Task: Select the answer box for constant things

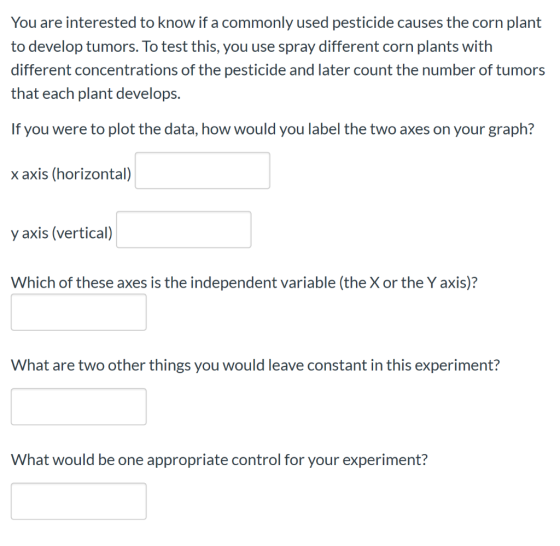Action: [79, 407]
